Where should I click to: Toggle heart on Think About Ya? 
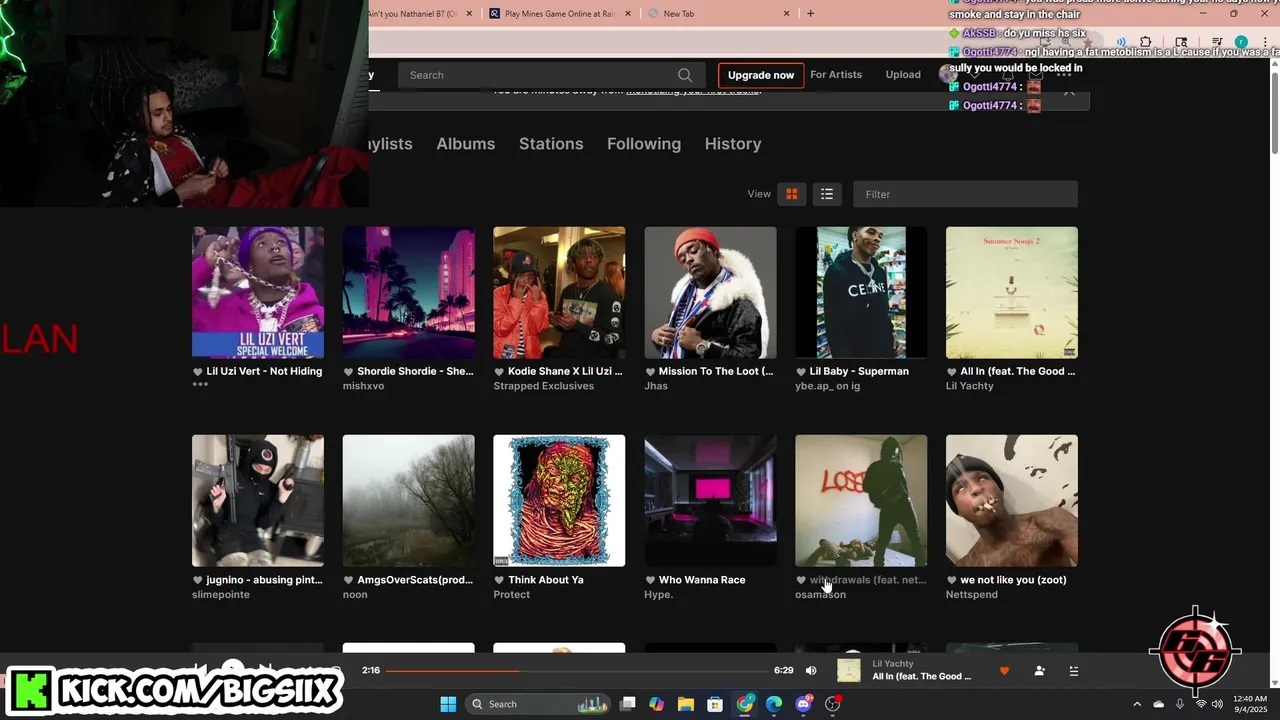499,580
